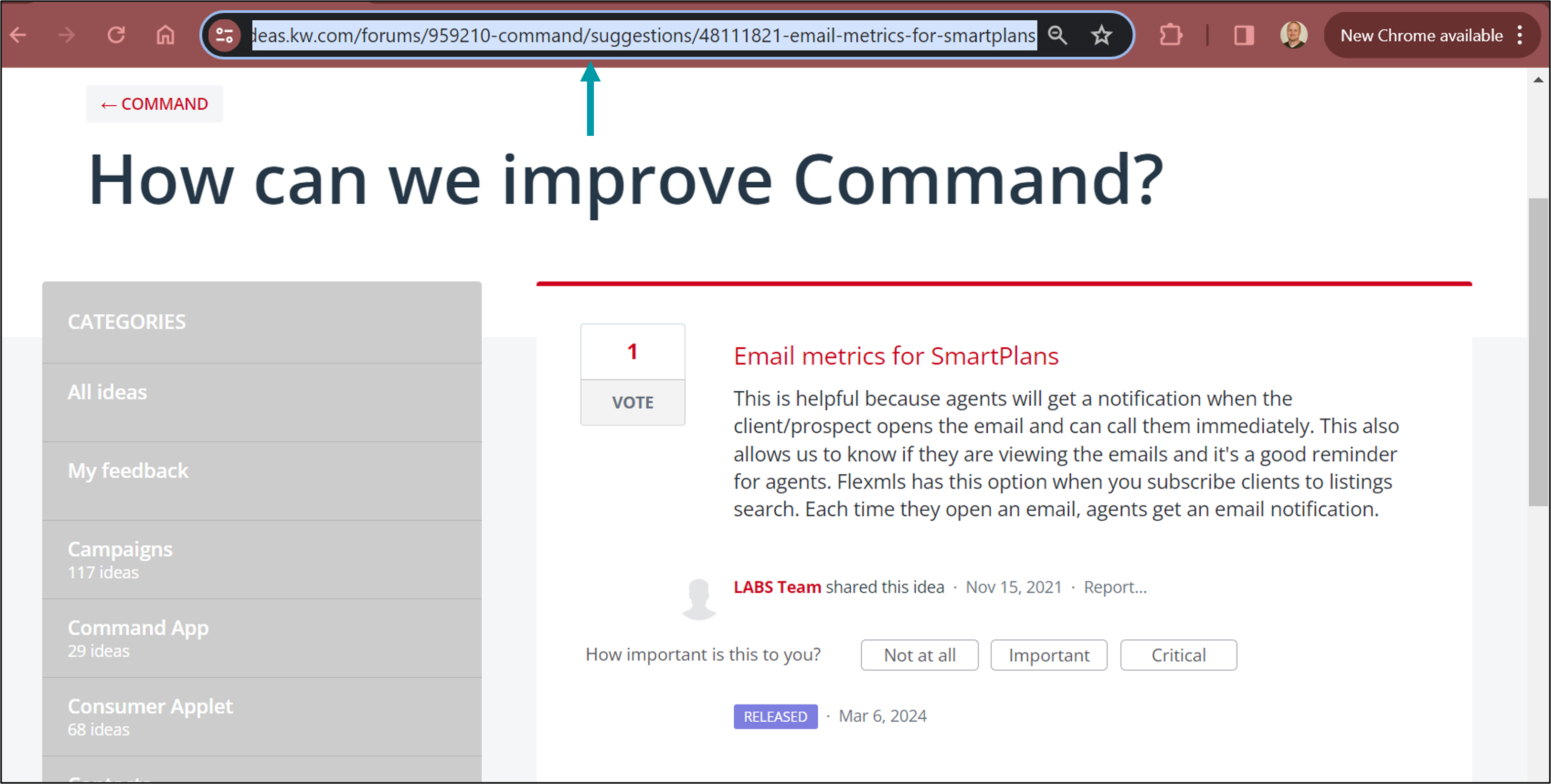Screen dimensions: 1551x784
Task: Click the browser back arrow
Action: [19, 35]
